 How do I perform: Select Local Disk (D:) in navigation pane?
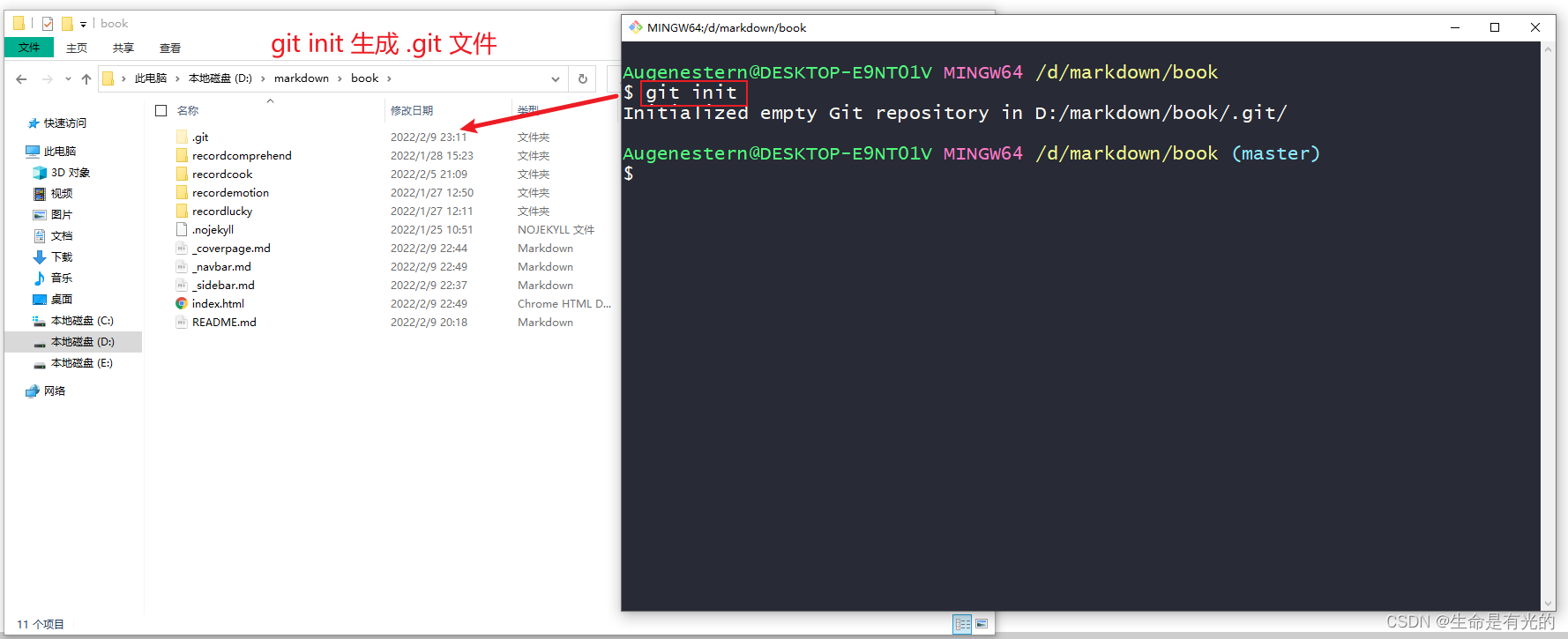pyautogui.click(x=73, y=342)
